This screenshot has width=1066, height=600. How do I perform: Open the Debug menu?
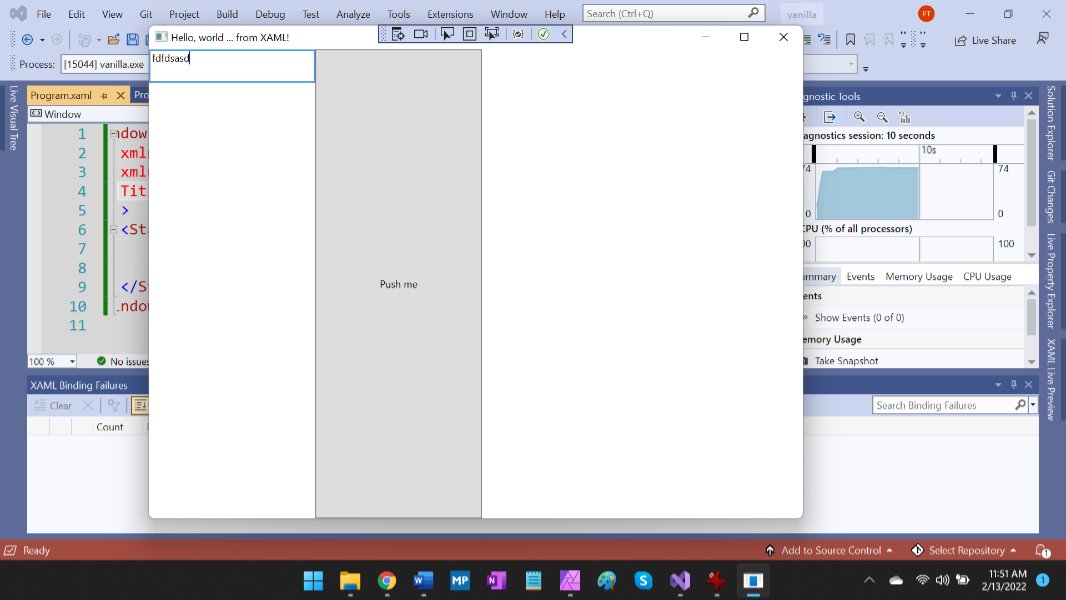[270, 14]
